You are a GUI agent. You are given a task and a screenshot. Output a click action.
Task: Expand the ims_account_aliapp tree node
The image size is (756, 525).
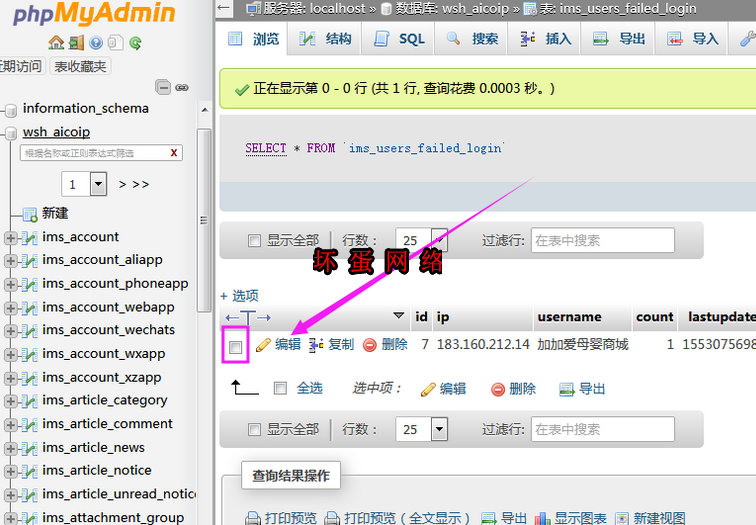10,261
